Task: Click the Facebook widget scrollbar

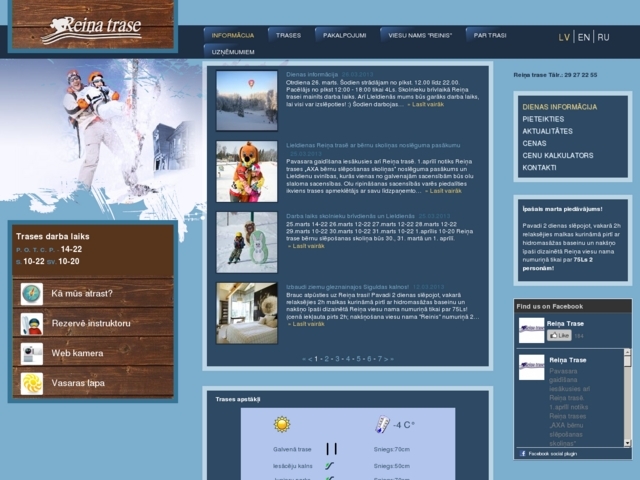Action: pos(627,400)
